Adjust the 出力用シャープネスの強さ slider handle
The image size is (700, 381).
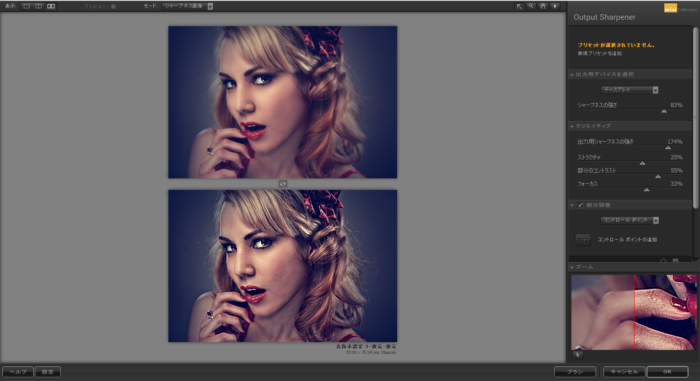click(668, 147)
